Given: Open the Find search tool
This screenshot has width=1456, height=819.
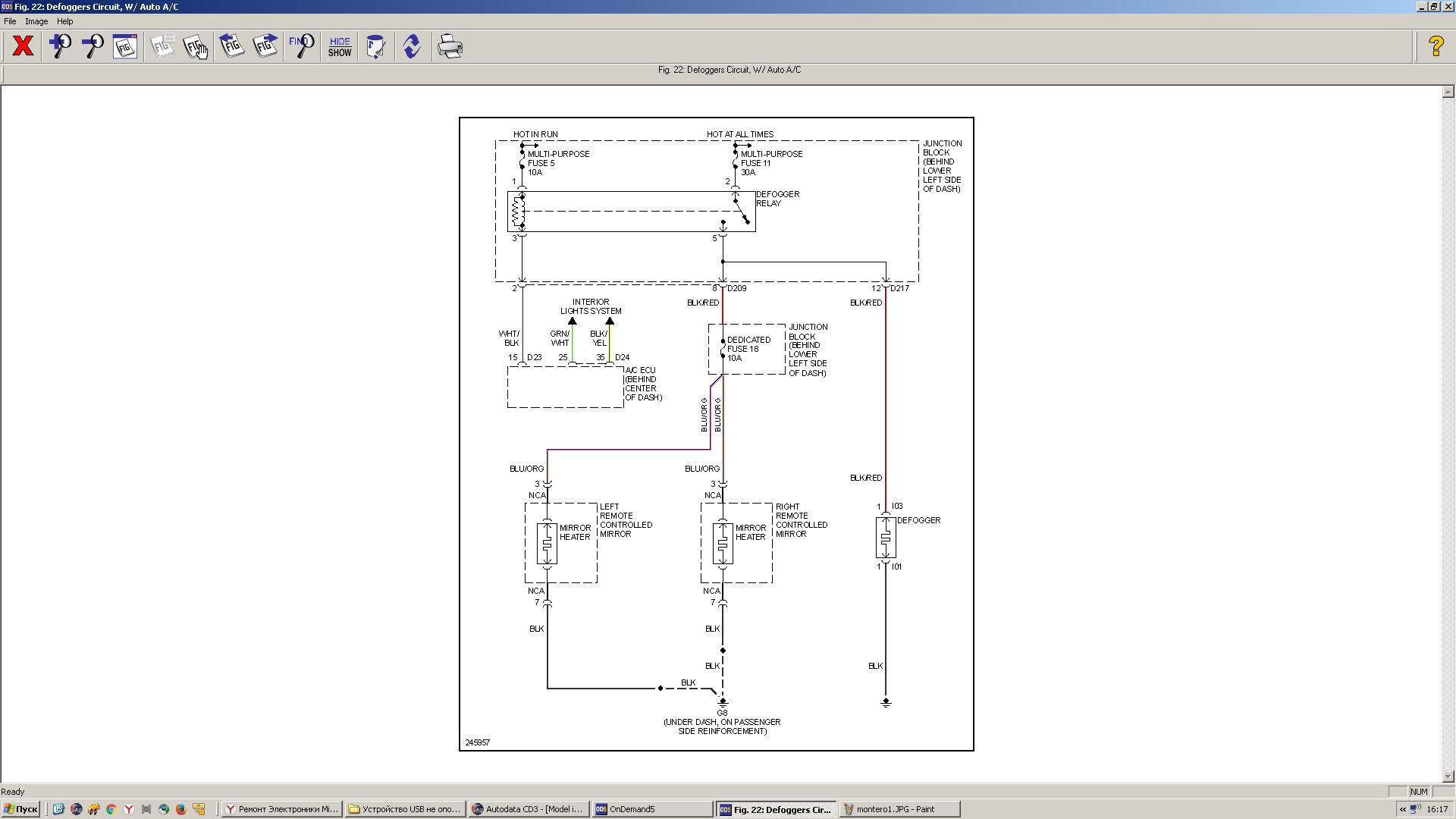Looking at the screenshot, I should pos(302,46).
